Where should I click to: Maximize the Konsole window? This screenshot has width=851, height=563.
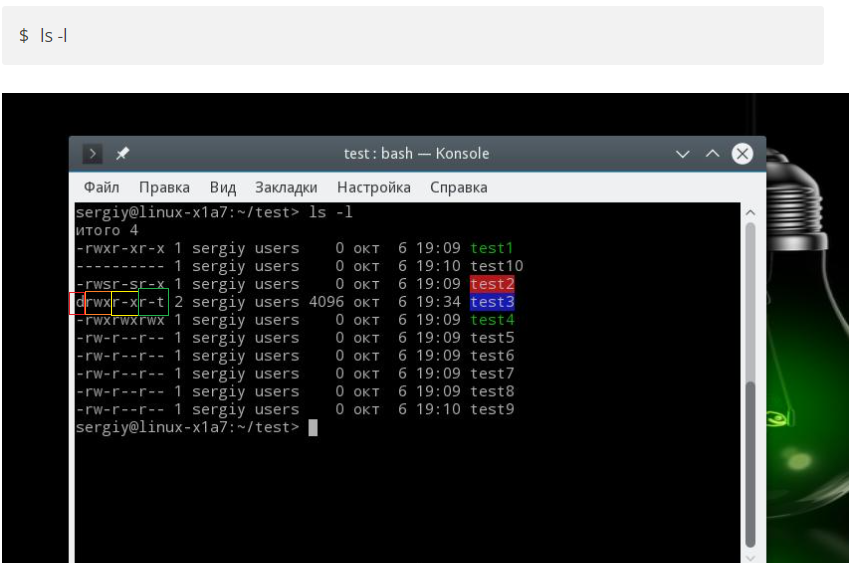coord(712,154)
